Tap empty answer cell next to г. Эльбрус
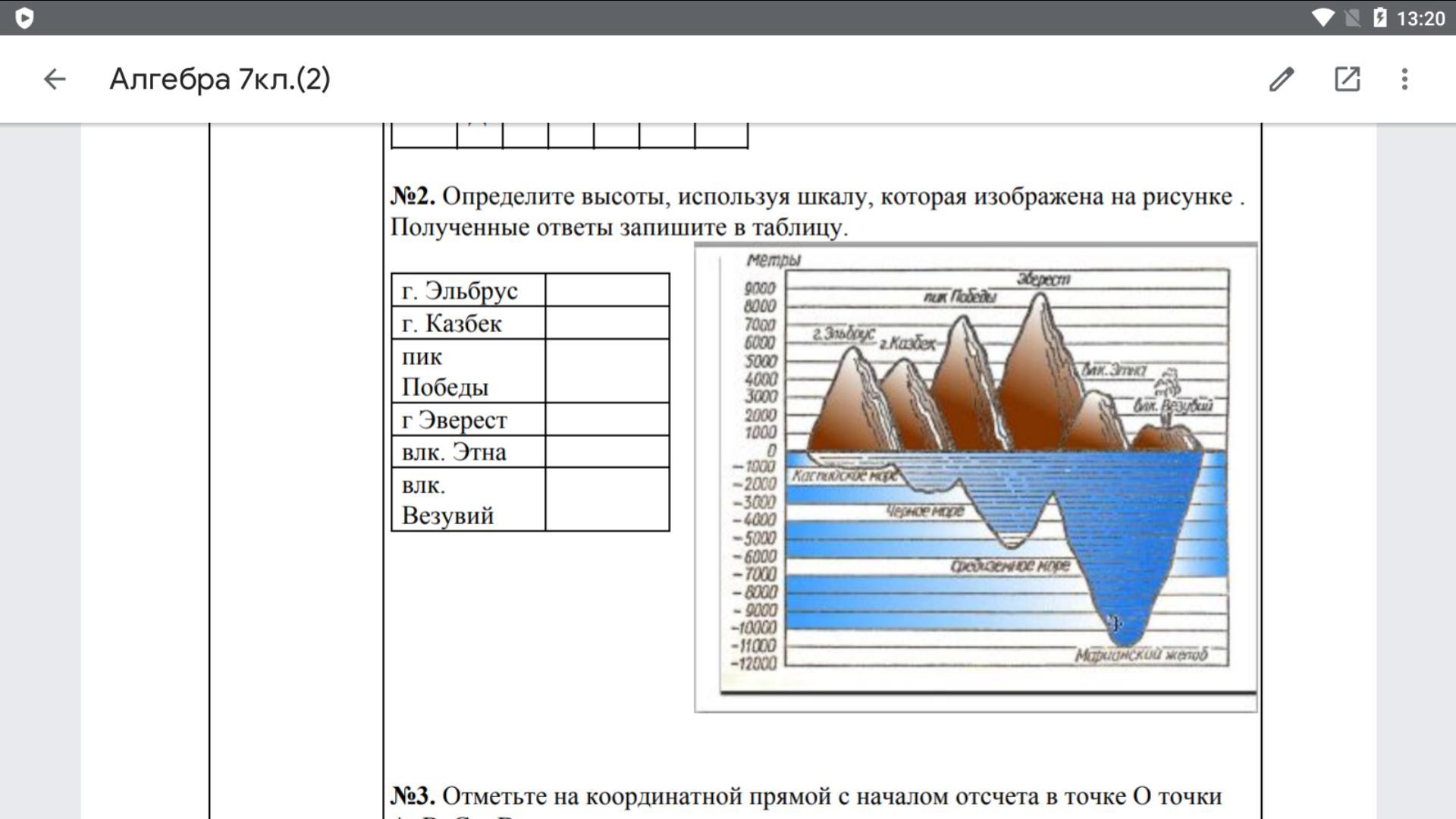1456x819 pixels. pos(607,290)
